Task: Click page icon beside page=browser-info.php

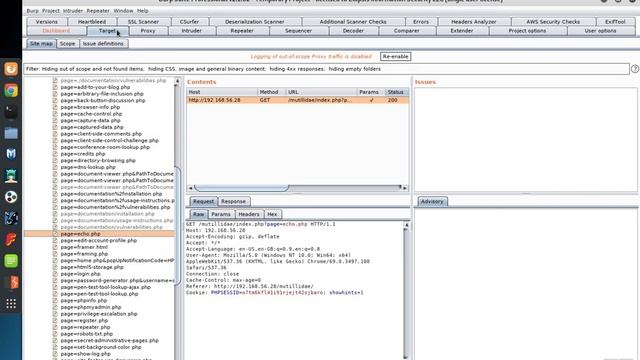Action: [55, 107]
